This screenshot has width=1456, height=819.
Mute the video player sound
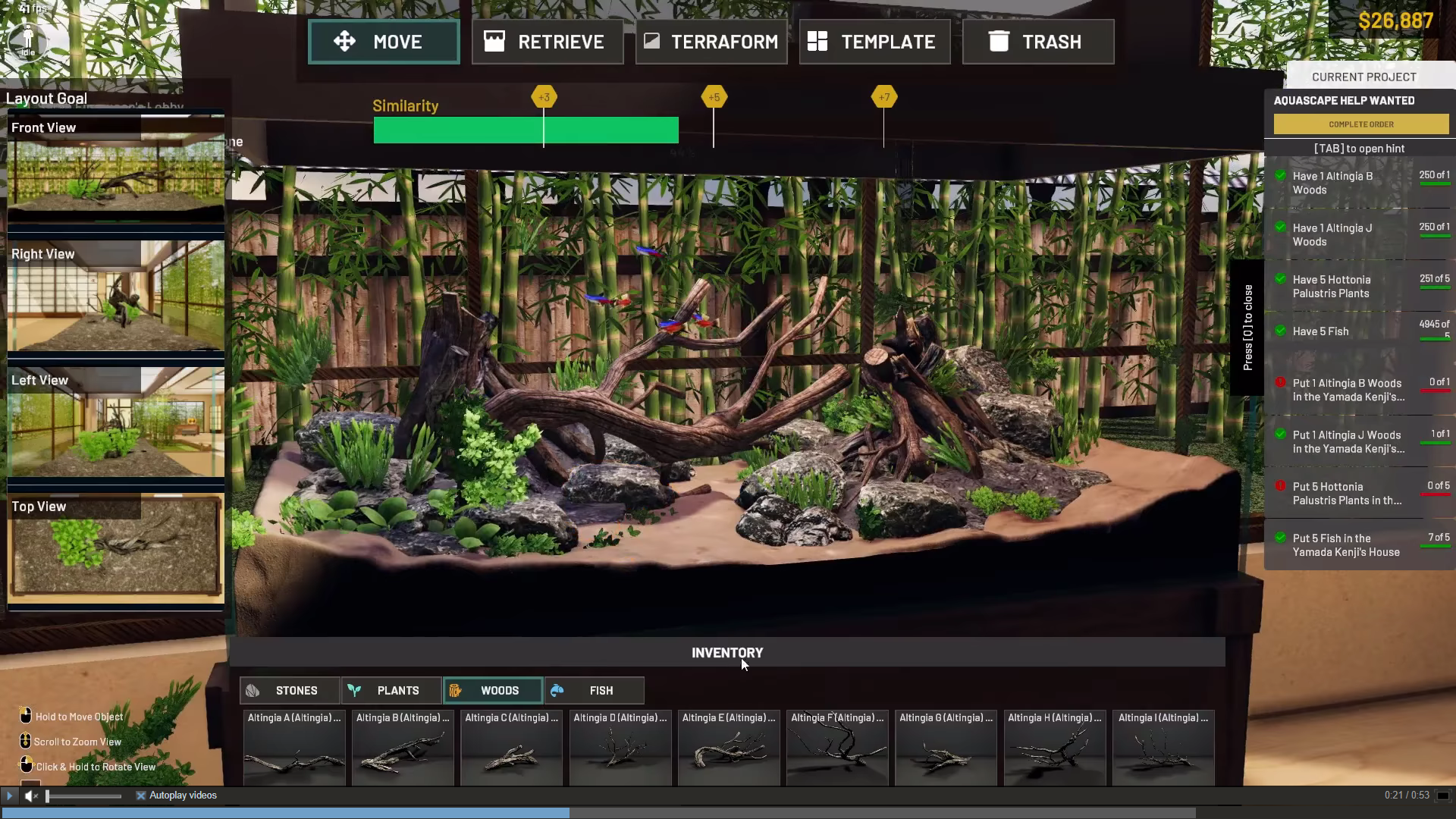tap(30, 795)
